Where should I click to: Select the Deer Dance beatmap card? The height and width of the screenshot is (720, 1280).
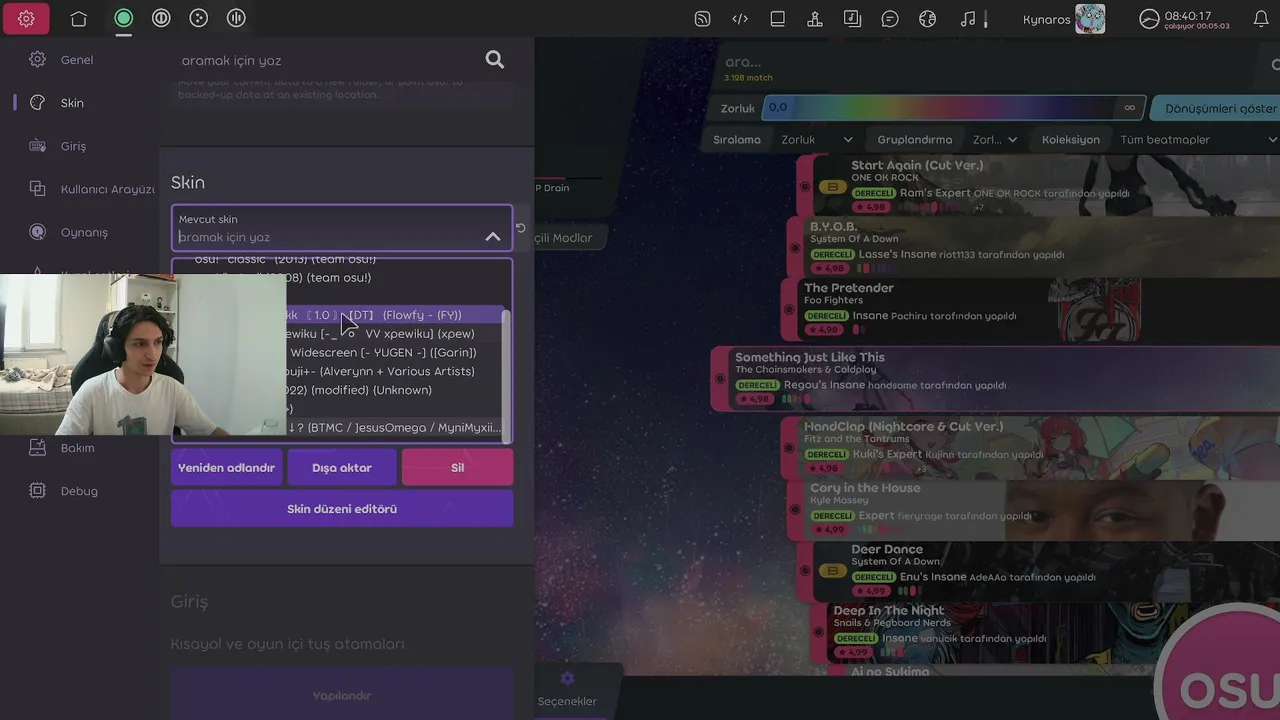coord(1040,570)
